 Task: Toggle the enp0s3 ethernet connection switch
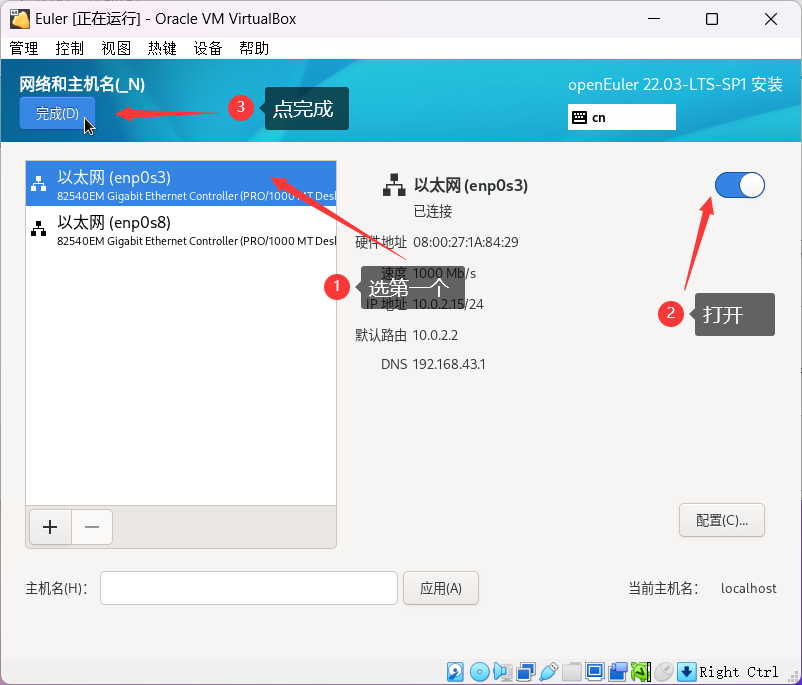point(739,185)
